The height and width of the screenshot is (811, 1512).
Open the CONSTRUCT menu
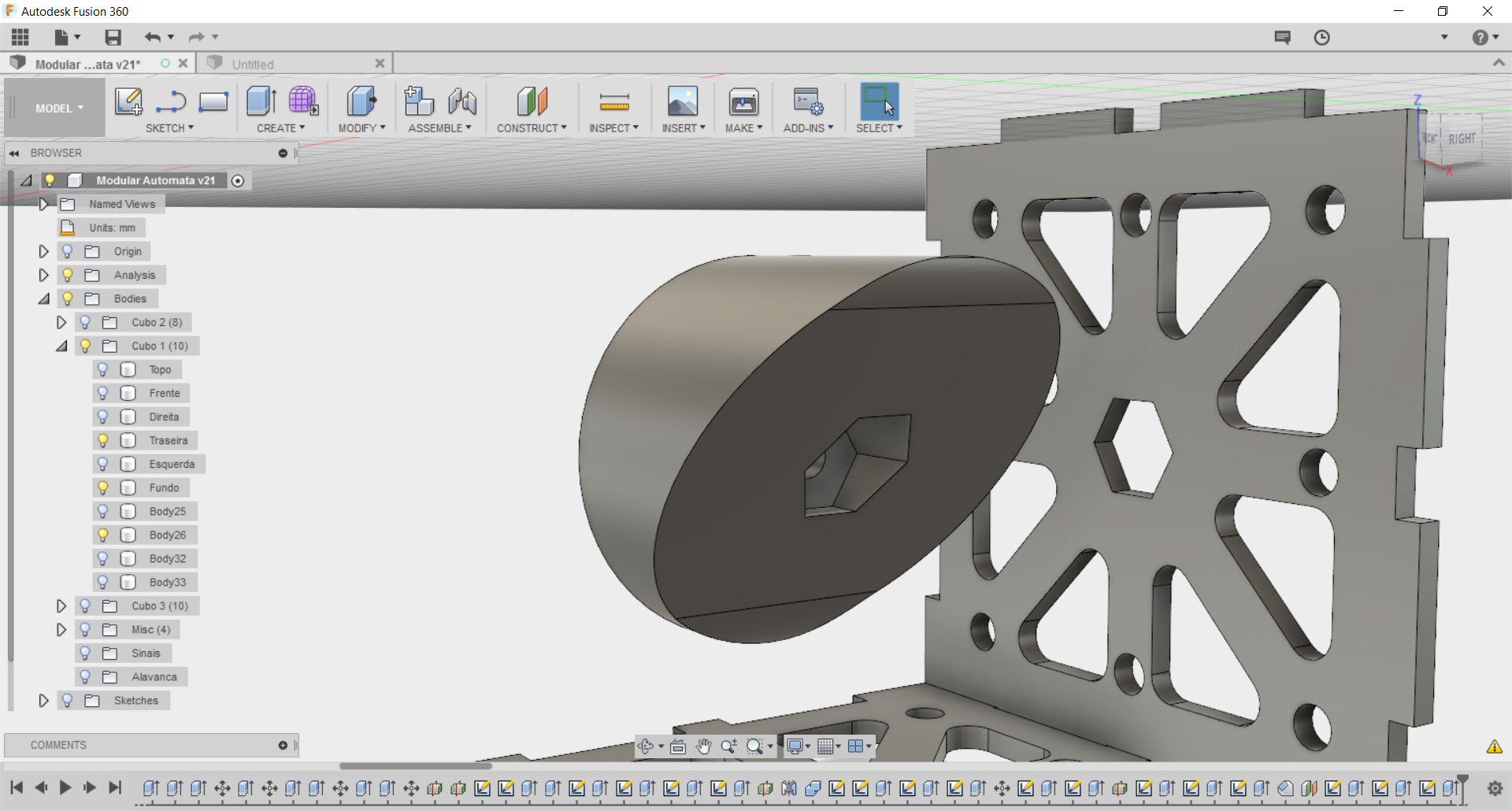(x=532, y=128)
